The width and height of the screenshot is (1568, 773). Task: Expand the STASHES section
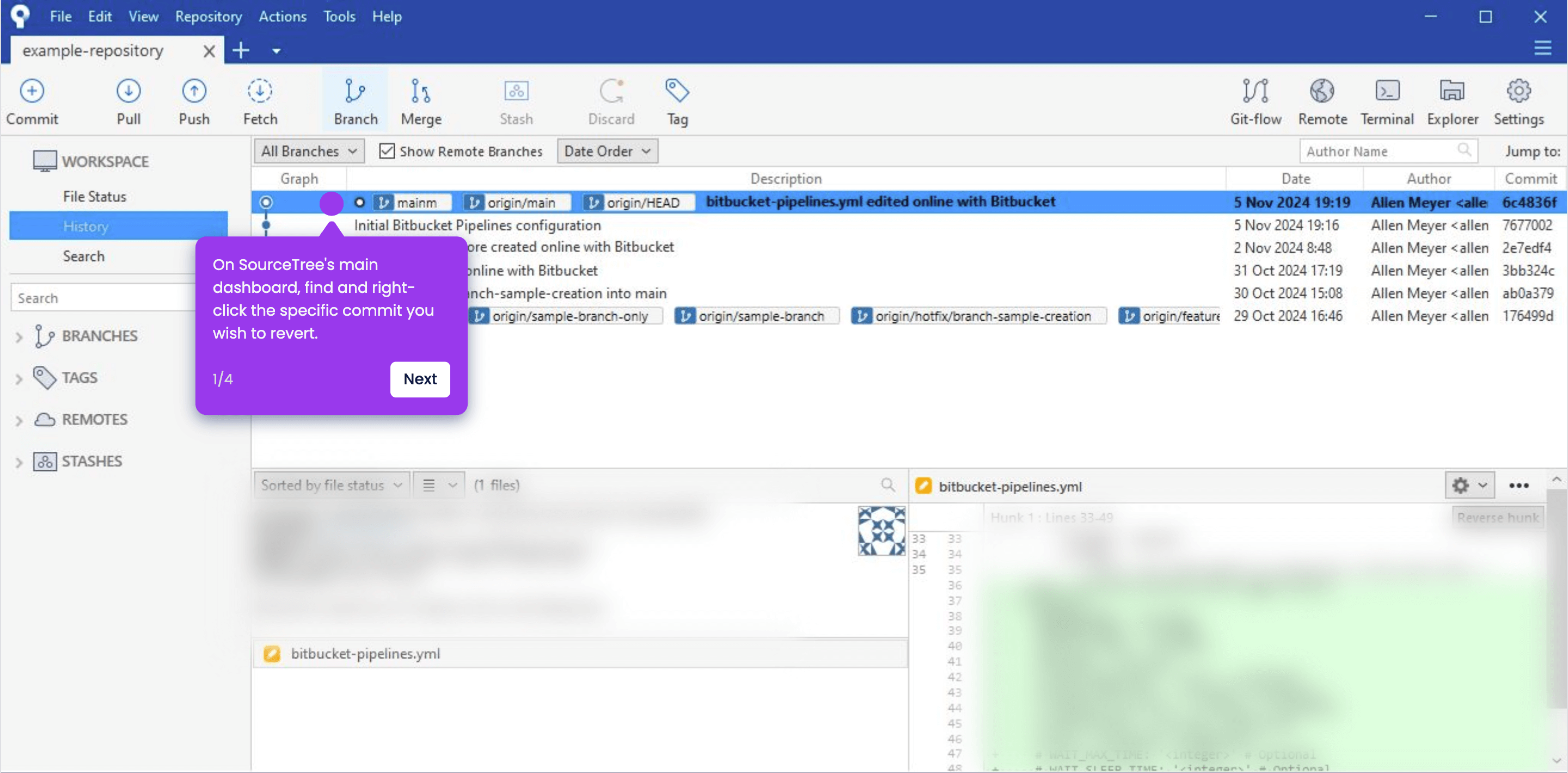pyautogui.click(x=19, y=463)
